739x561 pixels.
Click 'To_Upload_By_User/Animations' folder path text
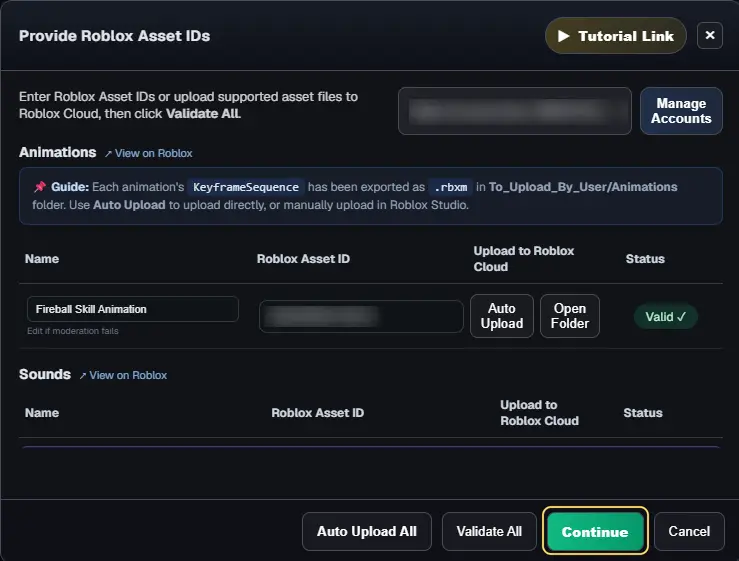[x=583, y=187]
